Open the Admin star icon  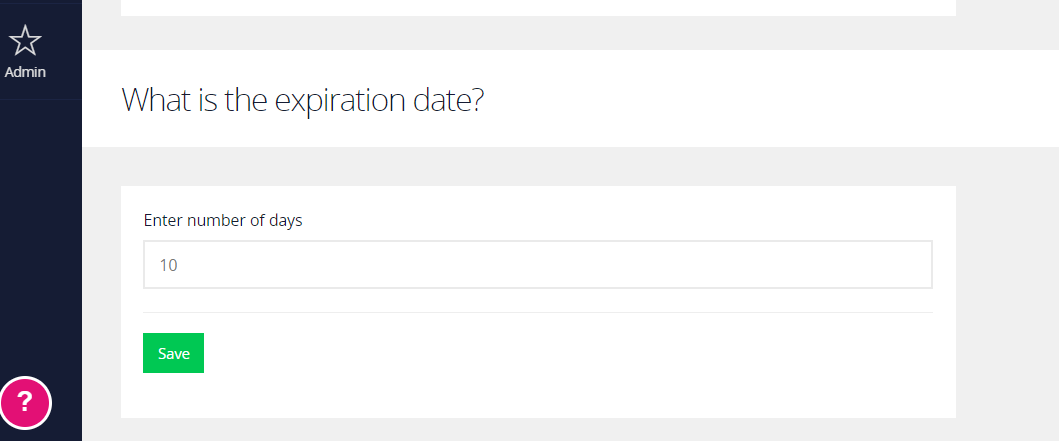[25, 41]
